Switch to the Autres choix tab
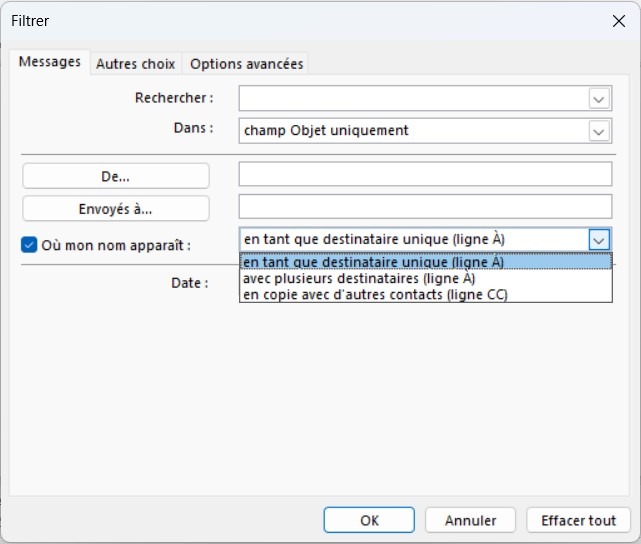This screenshot has width=641, height=544. pos(136,64)
